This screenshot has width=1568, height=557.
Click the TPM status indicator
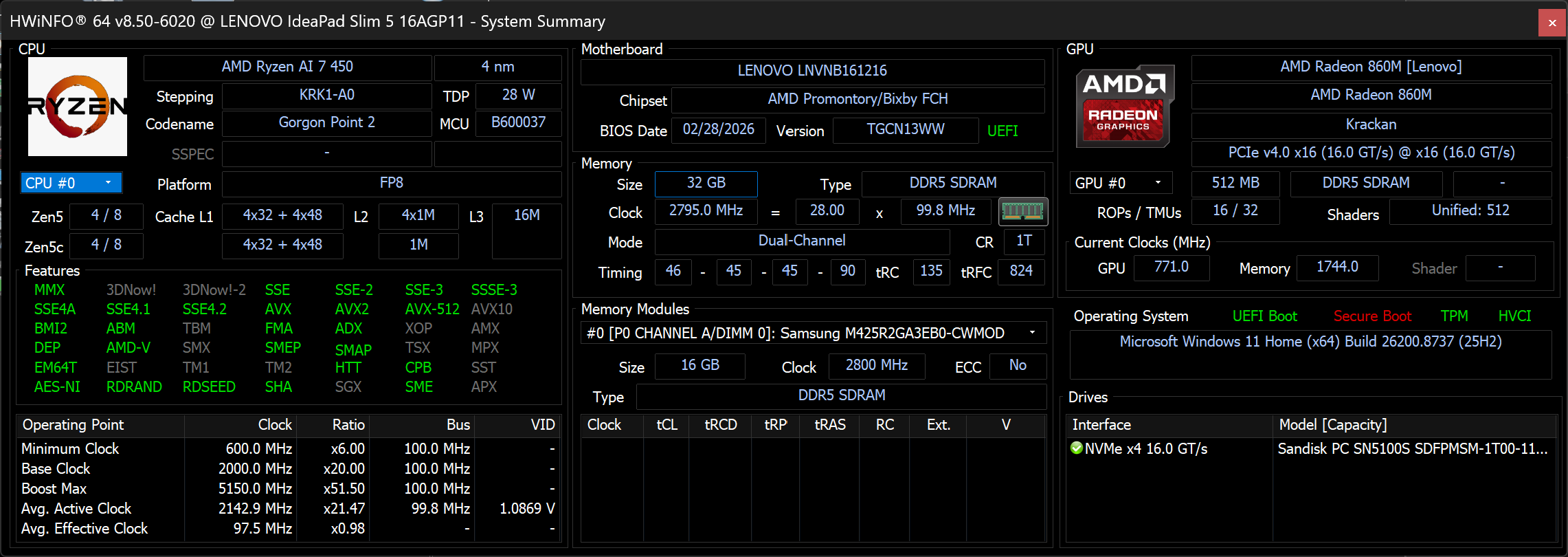click(x=1454, y=316)
